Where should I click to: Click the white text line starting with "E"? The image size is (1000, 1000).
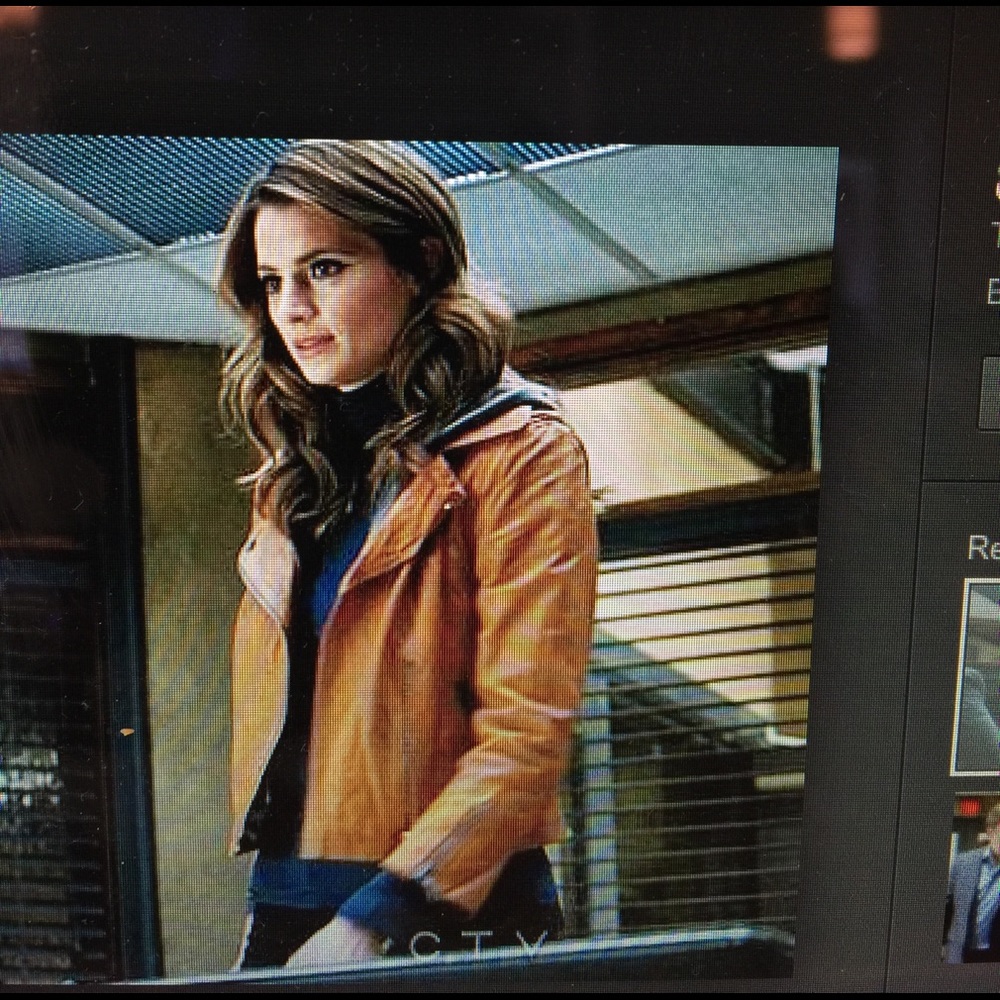tap(993, 292)
